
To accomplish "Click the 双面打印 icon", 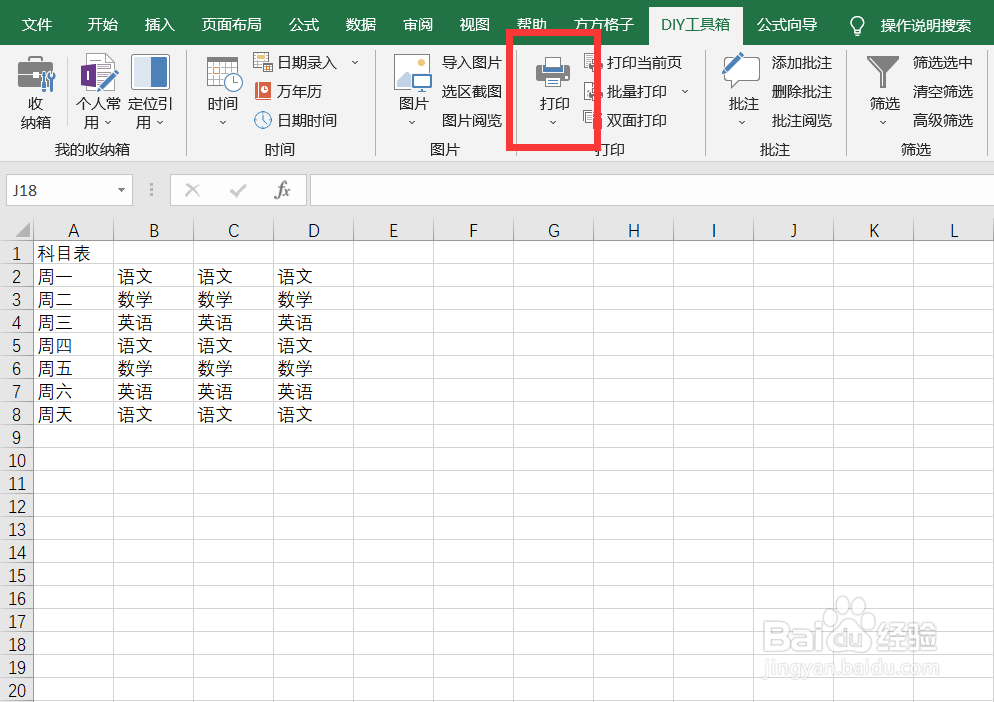I will point(593,120).
